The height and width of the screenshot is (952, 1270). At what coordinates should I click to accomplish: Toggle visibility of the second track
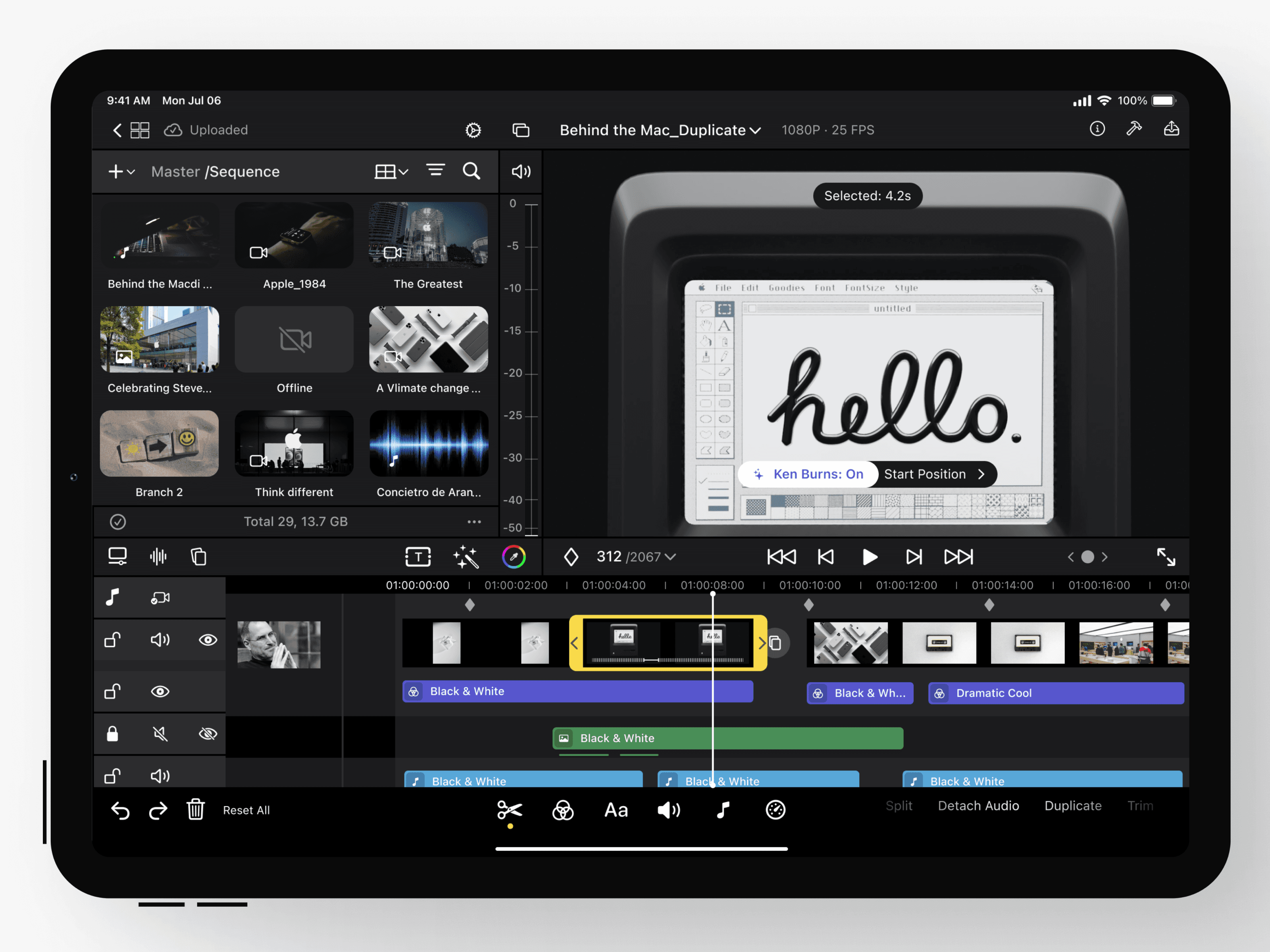[160, 691]
